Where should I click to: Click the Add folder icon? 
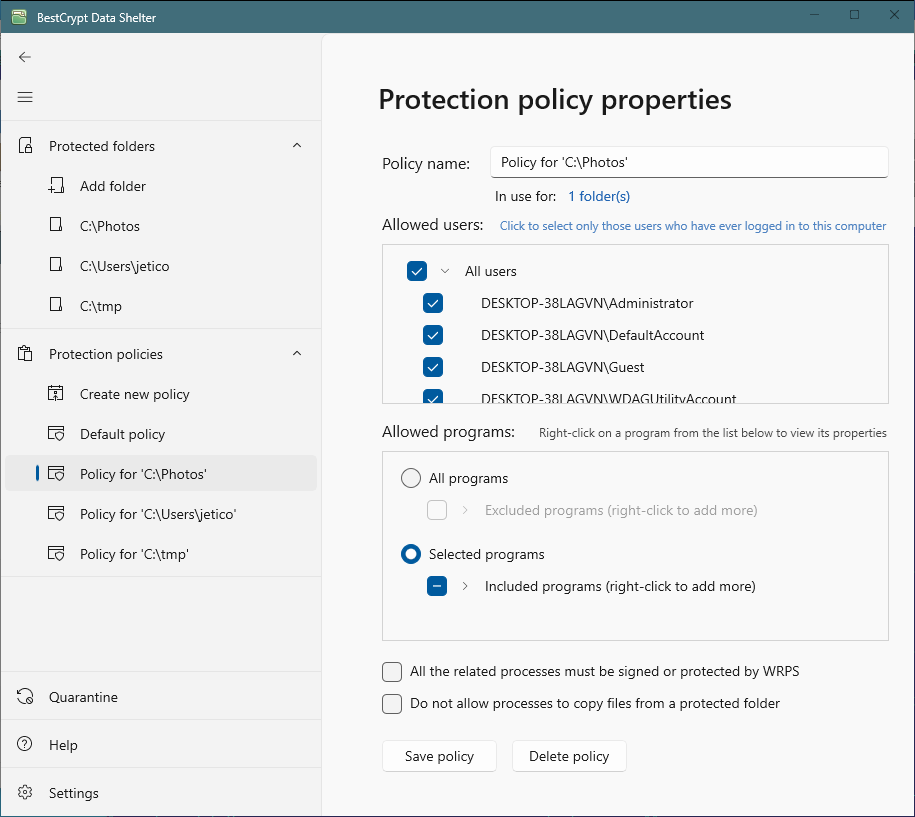coord(56,186)
